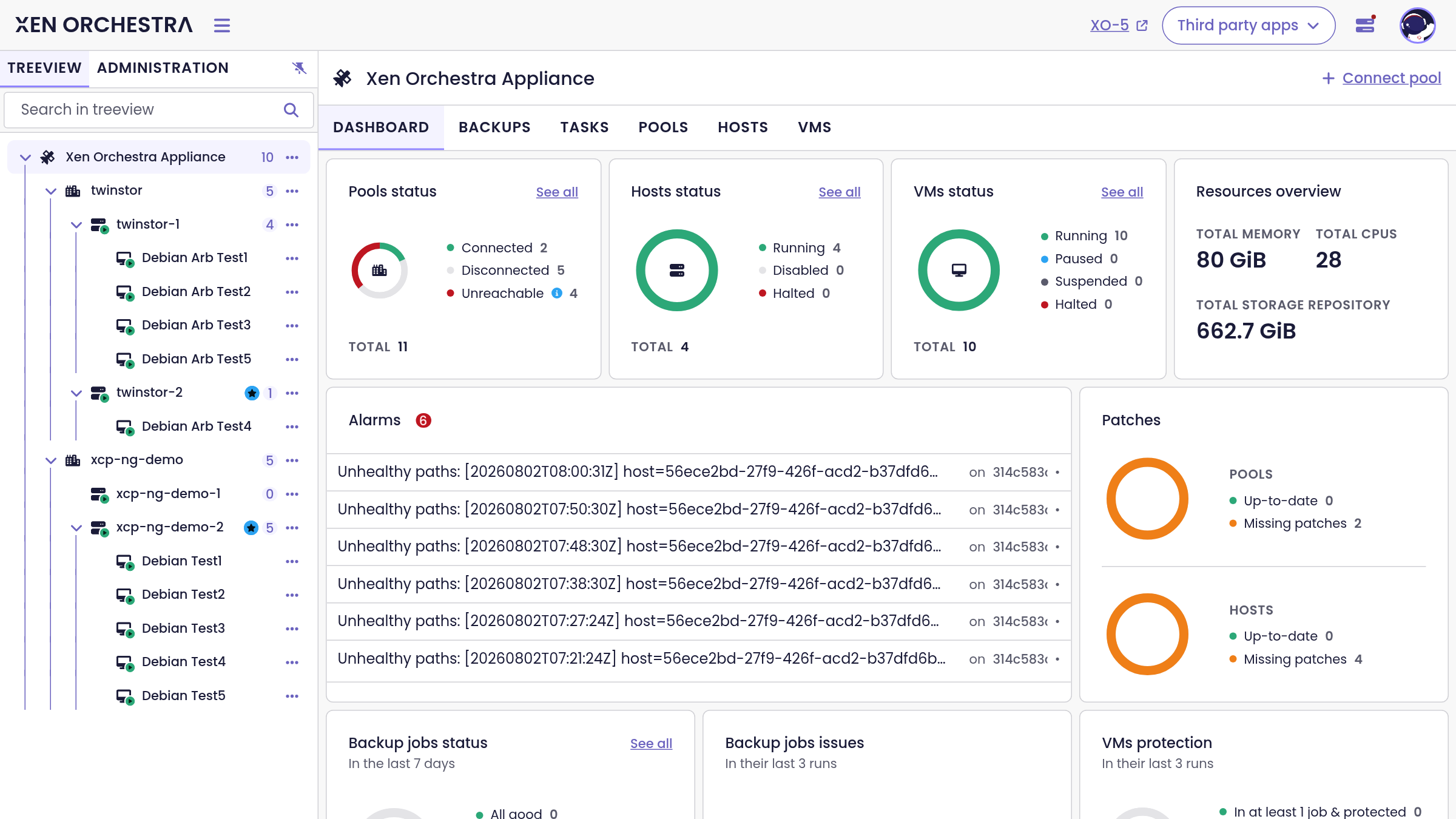1456x819 pixels.
Task: Open the user avatar account menu
Action: tap(1418, 25)
